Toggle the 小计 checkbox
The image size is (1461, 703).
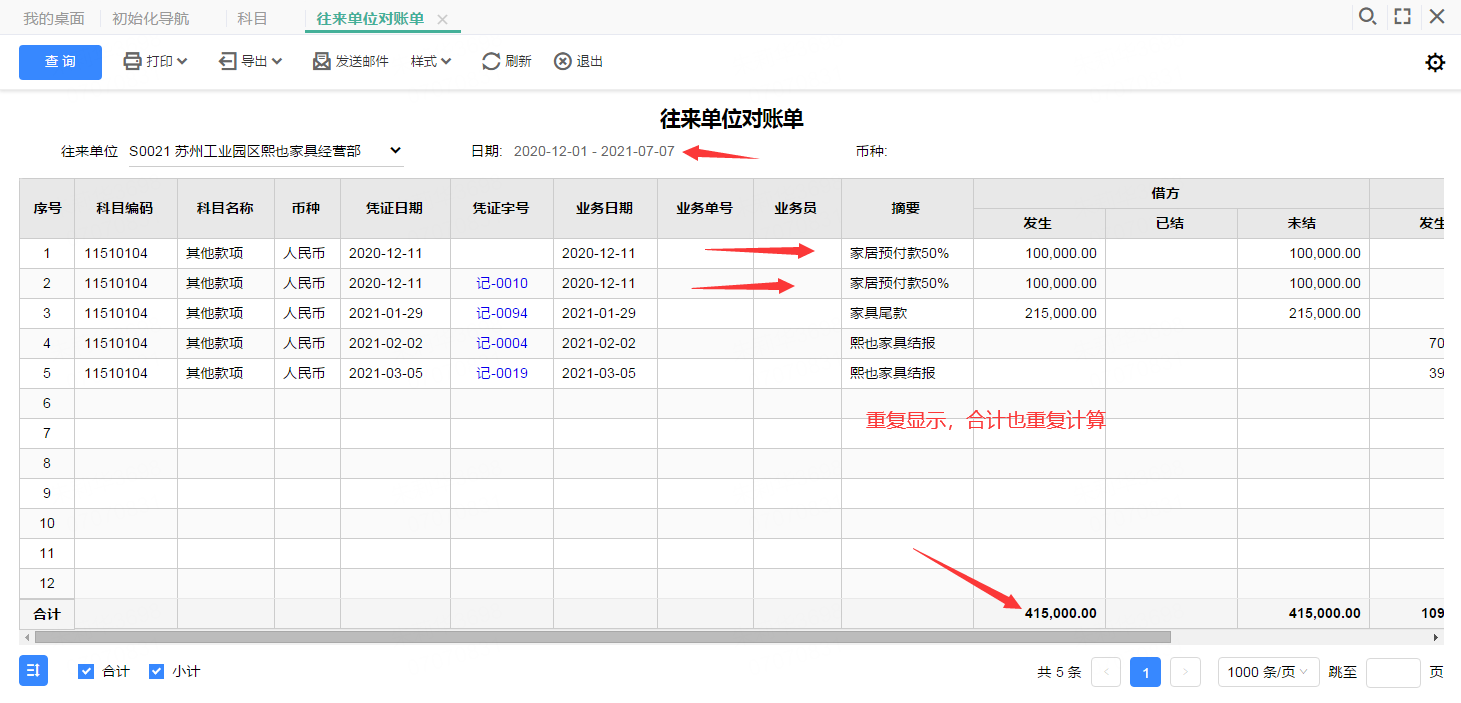[x=156, y=672]
